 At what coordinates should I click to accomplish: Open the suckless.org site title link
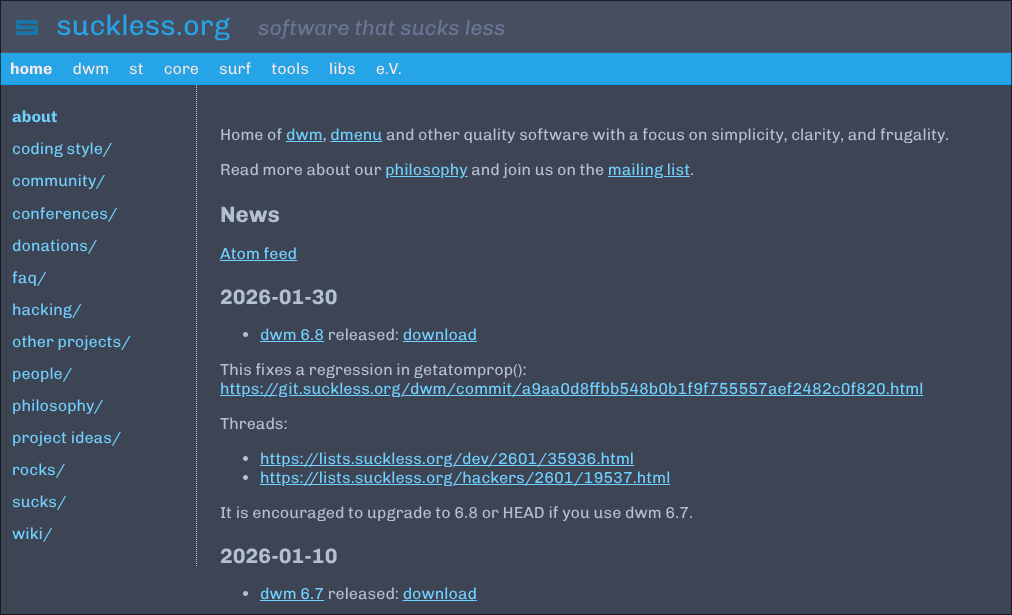click(143, 26)
